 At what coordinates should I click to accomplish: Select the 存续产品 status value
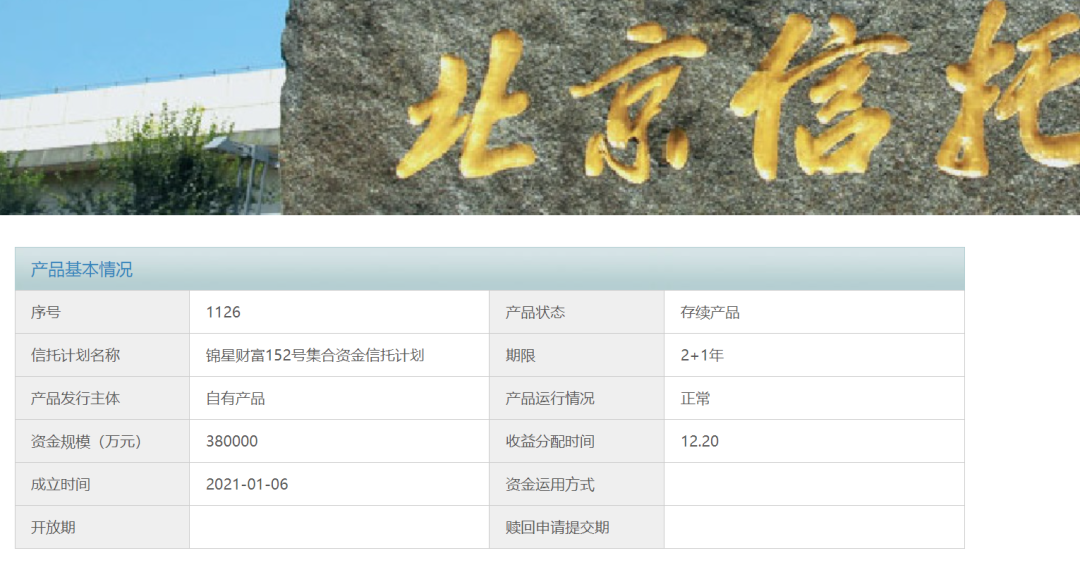pos(710,313)
